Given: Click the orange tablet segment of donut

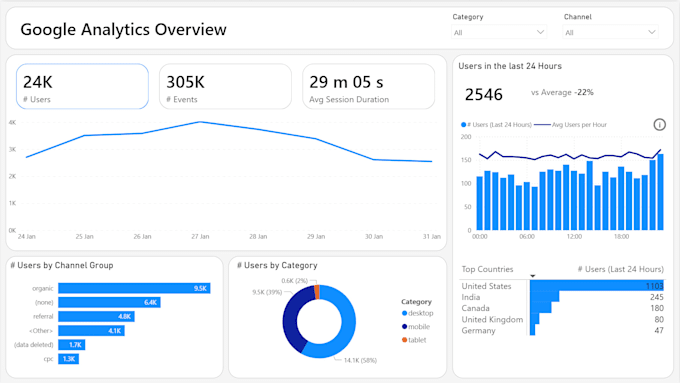Looking at the screenshot, I should click(317, 292).
